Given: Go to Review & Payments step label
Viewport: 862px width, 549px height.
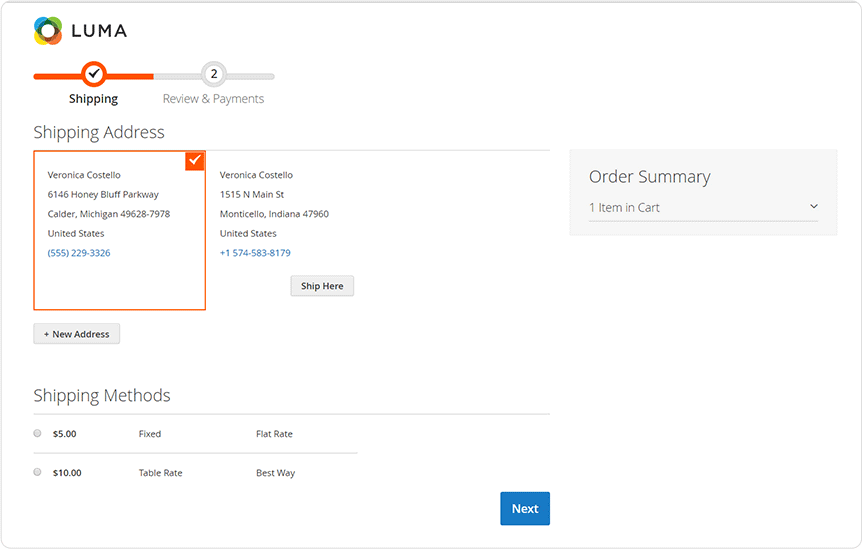Looking at the screenshot, I should point(213,99).
